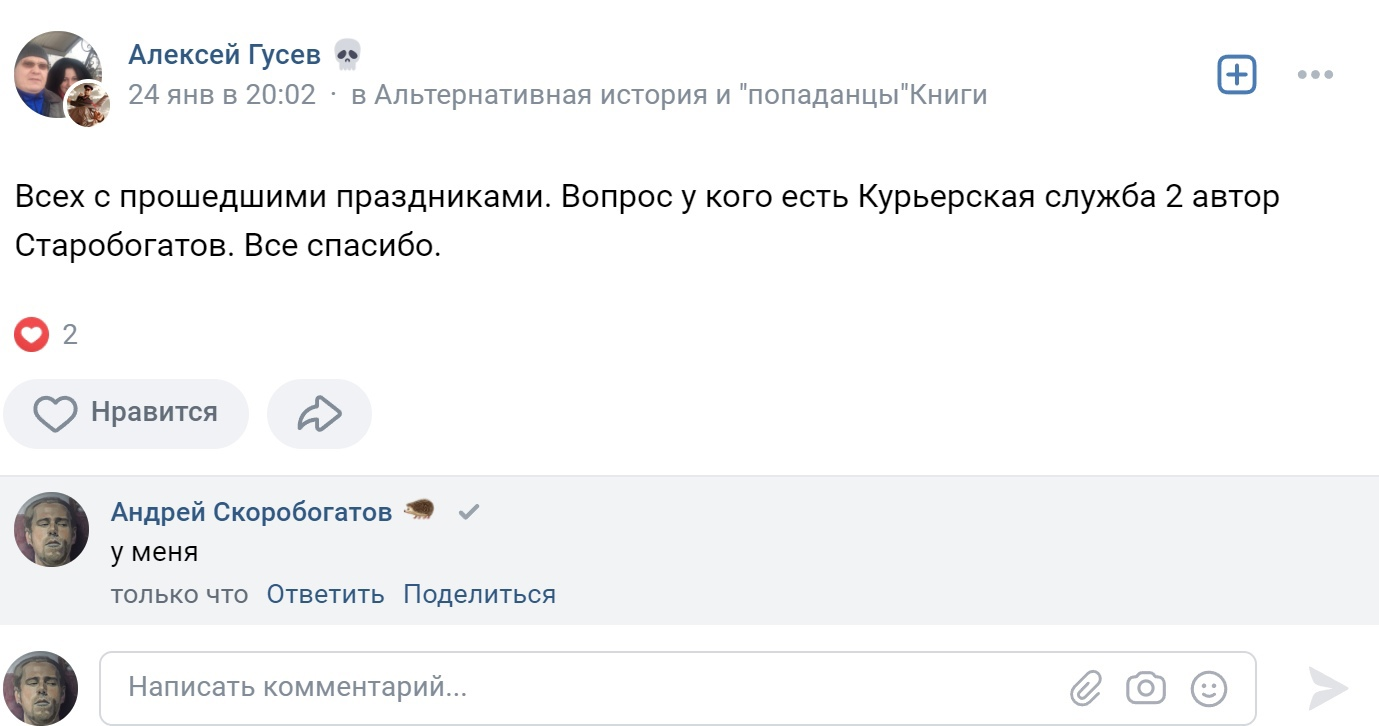Viewport: 1379px width, 726px height.
Task: Click the post date 24 янв в 20:02
Action: (x=221, y=95)
